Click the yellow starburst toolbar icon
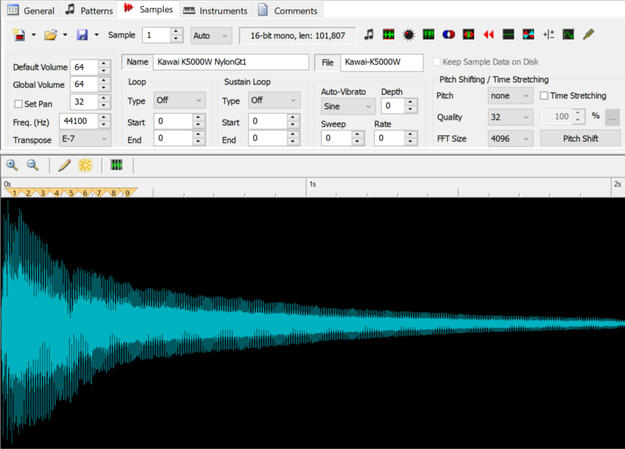The width and height of the screenshot is (625, 449). pos(85,165)
